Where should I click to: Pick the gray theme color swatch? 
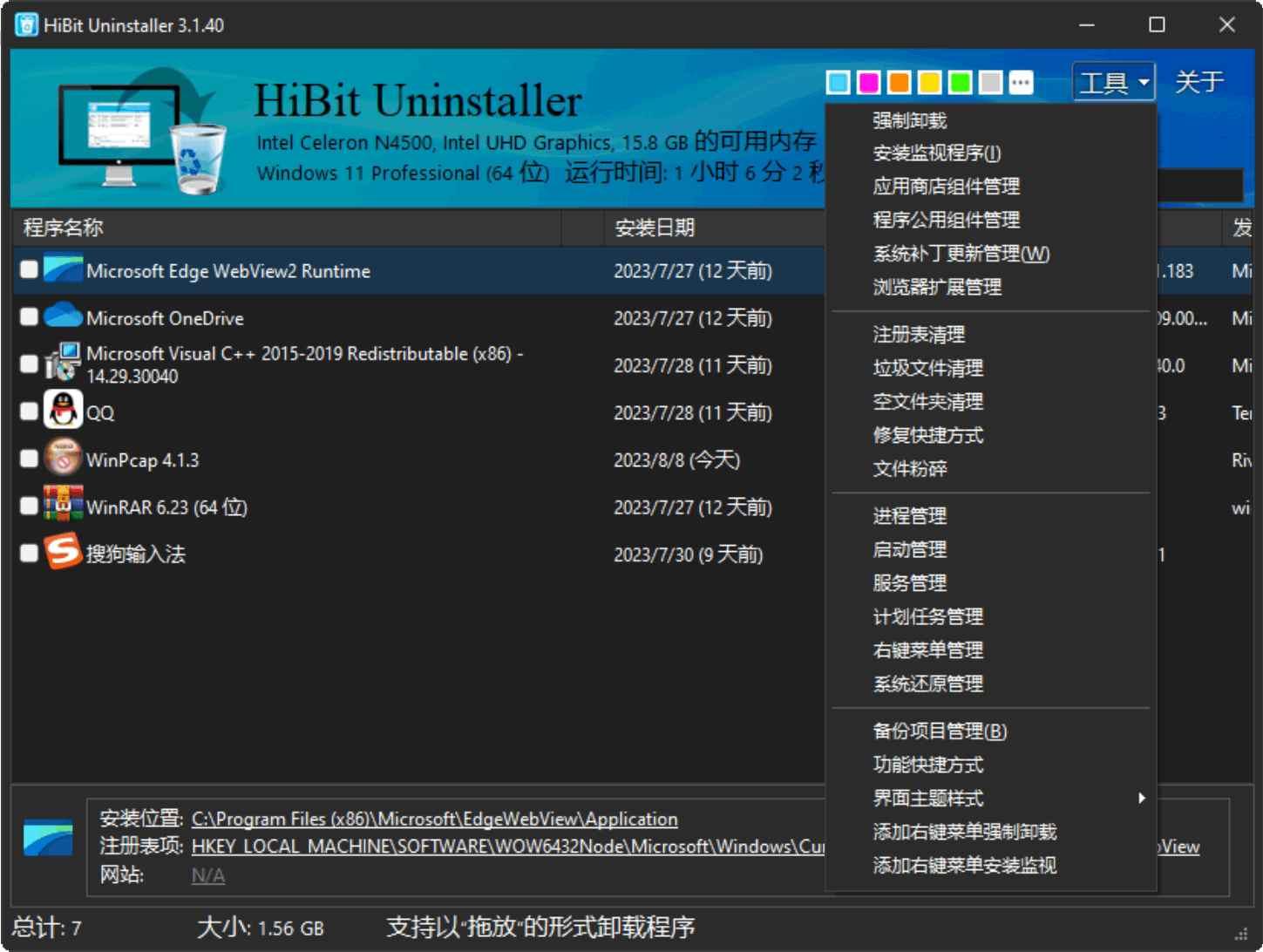991,83
